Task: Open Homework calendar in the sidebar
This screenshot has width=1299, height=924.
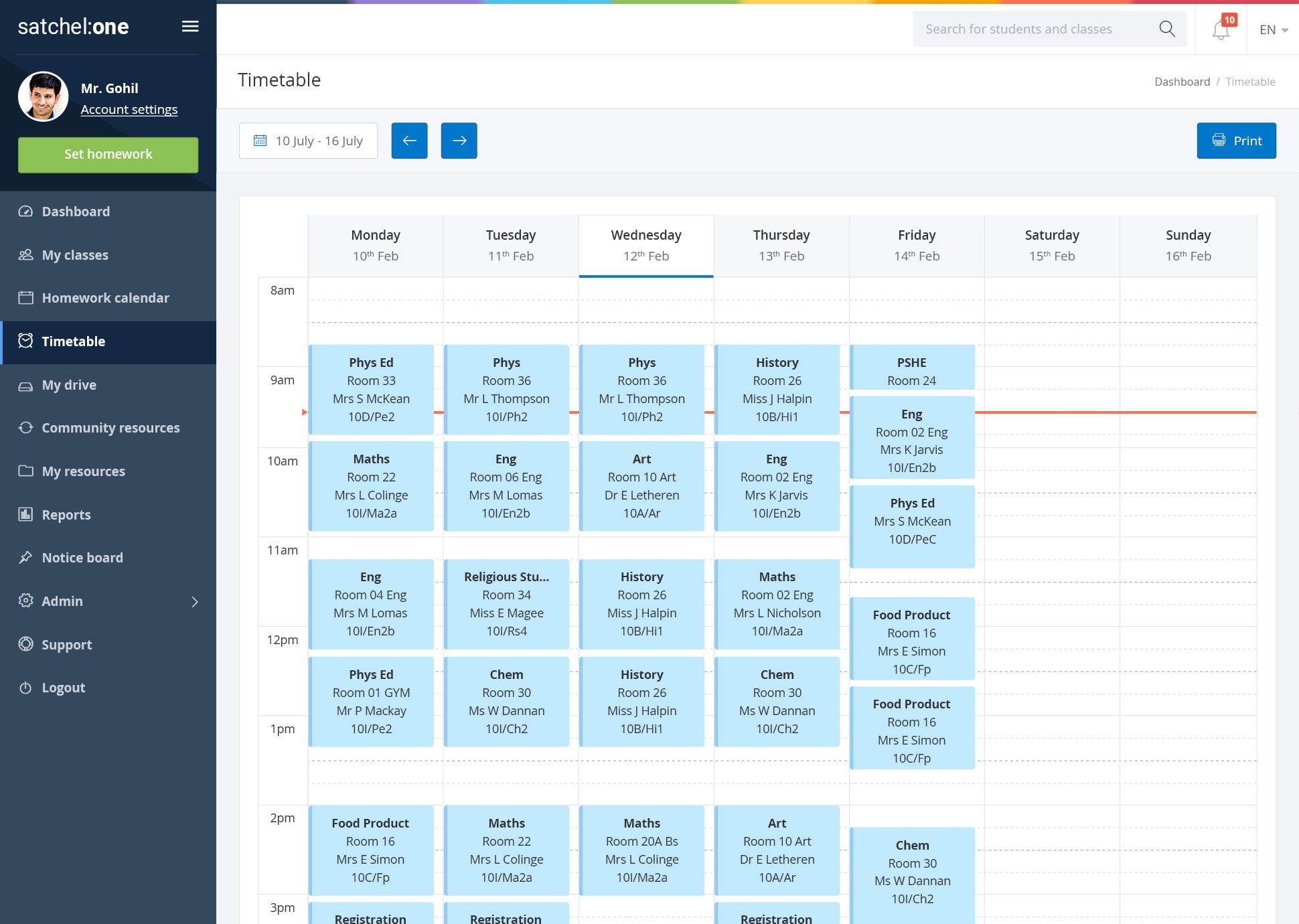Action: click(108, 298)
